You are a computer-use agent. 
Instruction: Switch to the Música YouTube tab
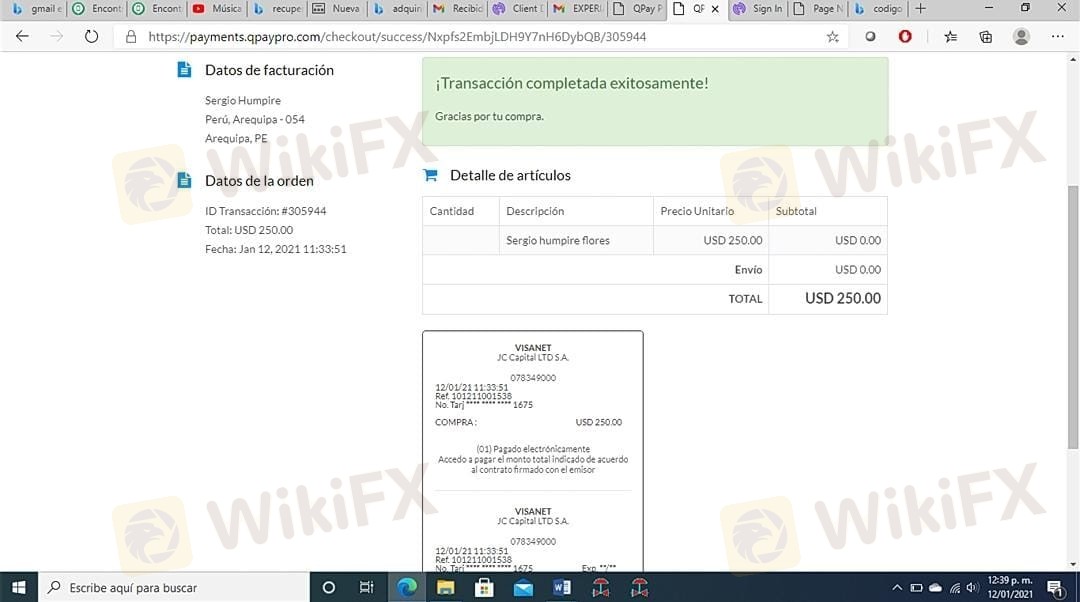coord(216,9)
